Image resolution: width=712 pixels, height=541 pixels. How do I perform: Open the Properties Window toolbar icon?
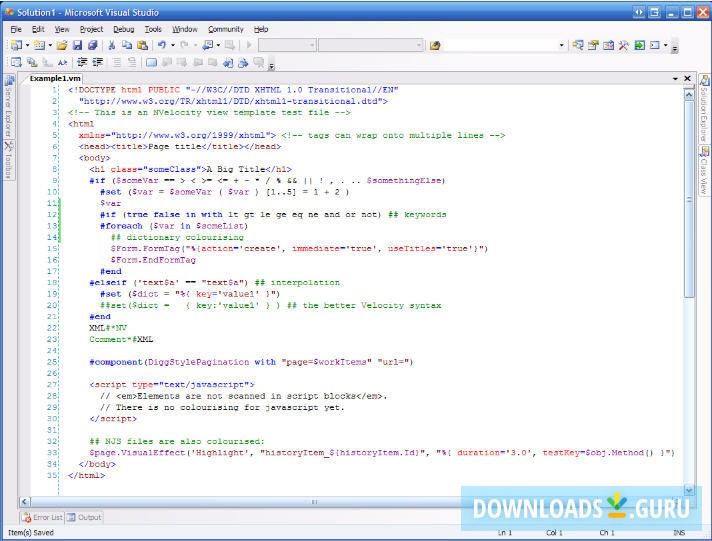pos(593,45)
